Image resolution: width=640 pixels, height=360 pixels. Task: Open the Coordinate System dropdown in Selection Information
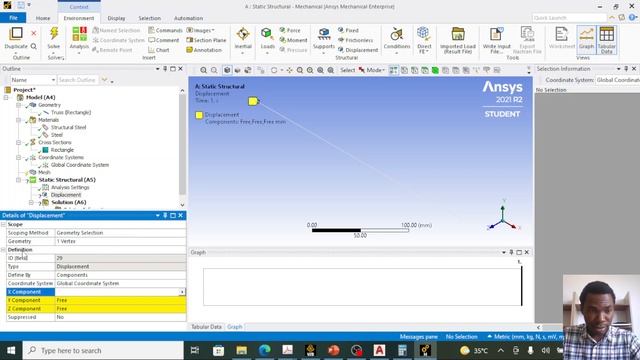pyautogui.click(x=617, y=80)
